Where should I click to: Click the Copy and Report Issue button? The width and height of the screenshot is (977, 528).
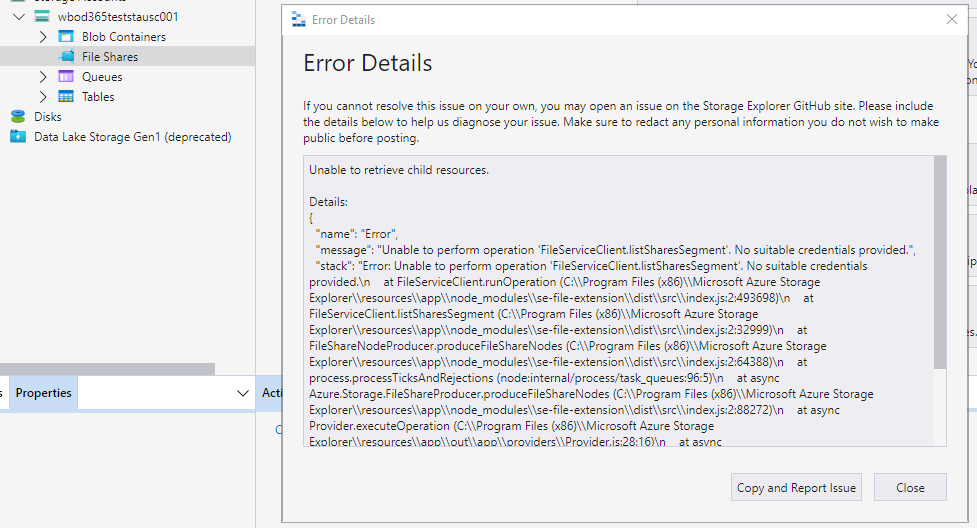(x=796, y=487)
